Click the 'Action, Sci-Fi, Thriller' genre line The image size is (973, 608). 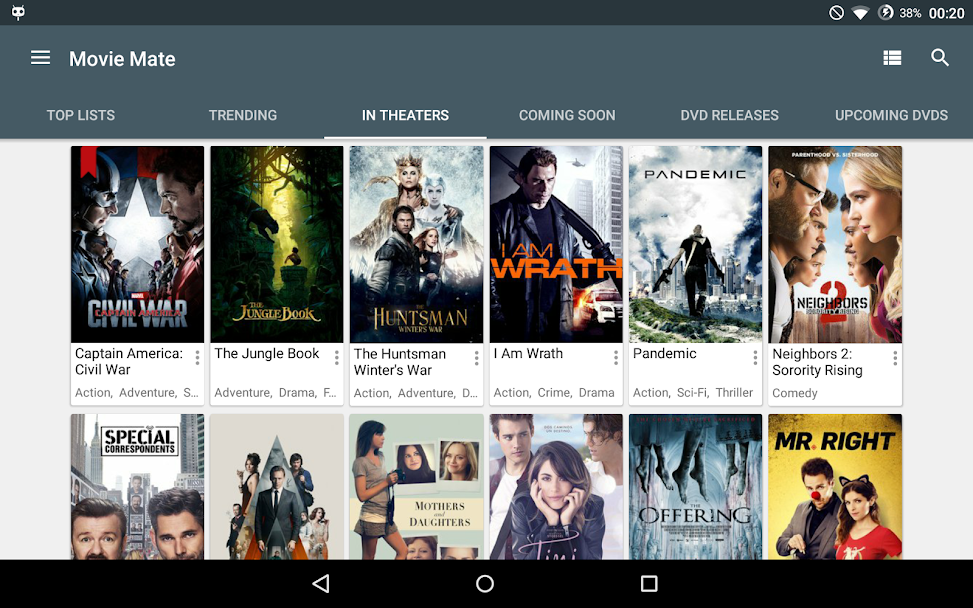693,393
